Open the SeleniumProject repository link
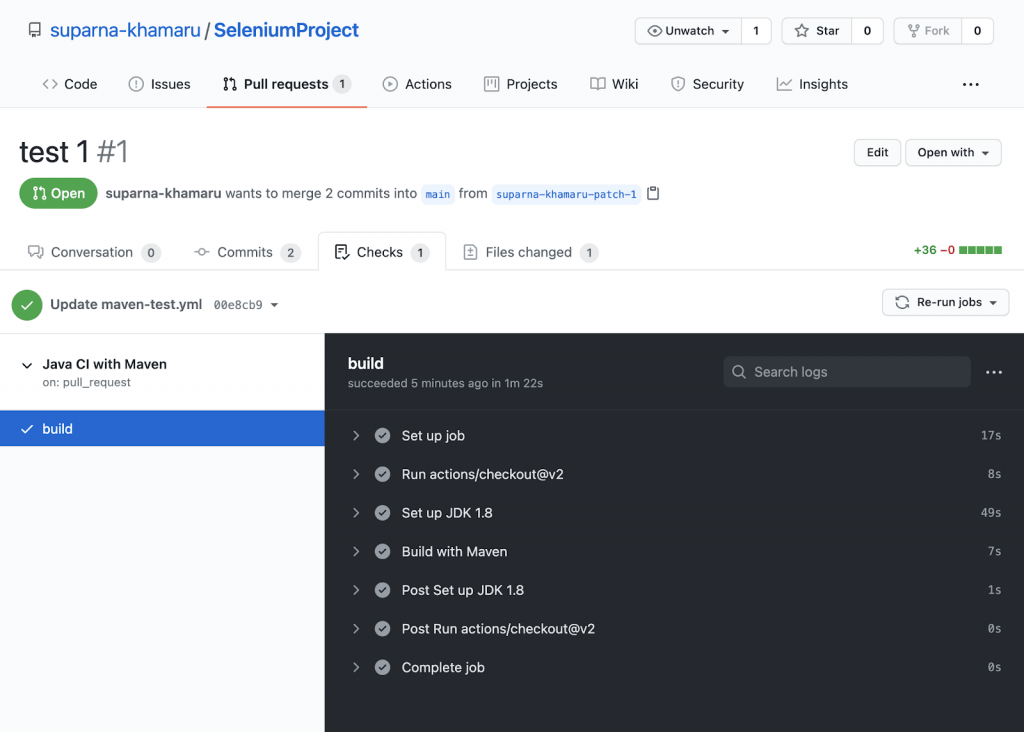 point(286,31)
